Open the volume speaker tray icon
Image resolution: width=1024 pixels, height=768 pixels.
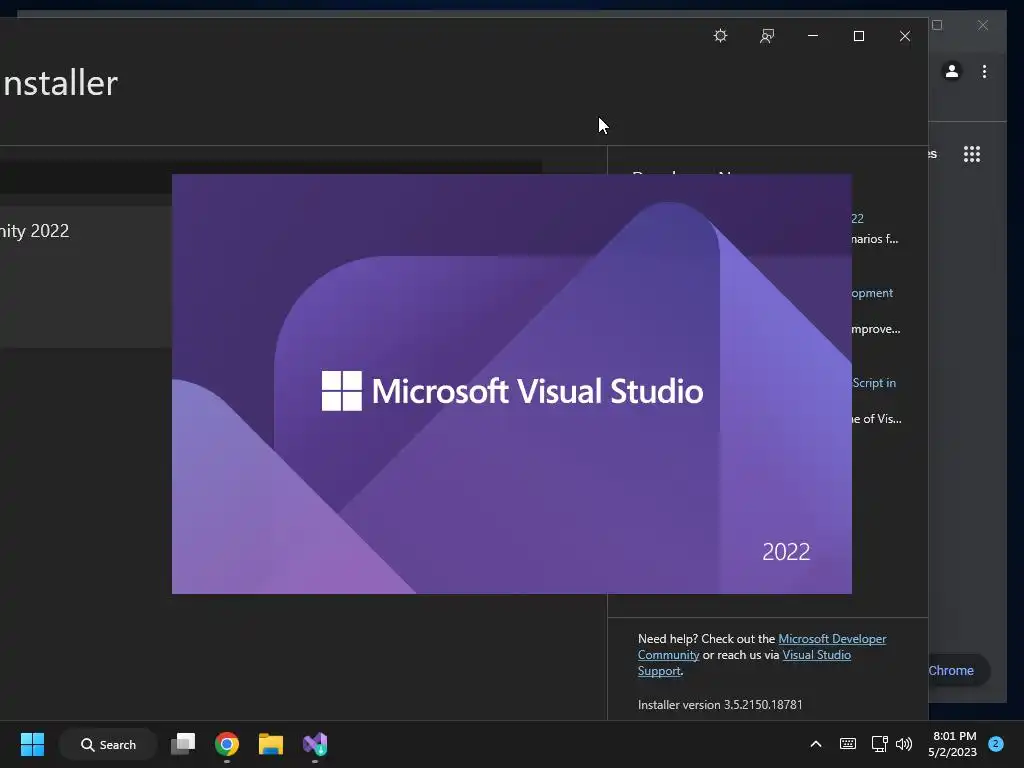904,744
